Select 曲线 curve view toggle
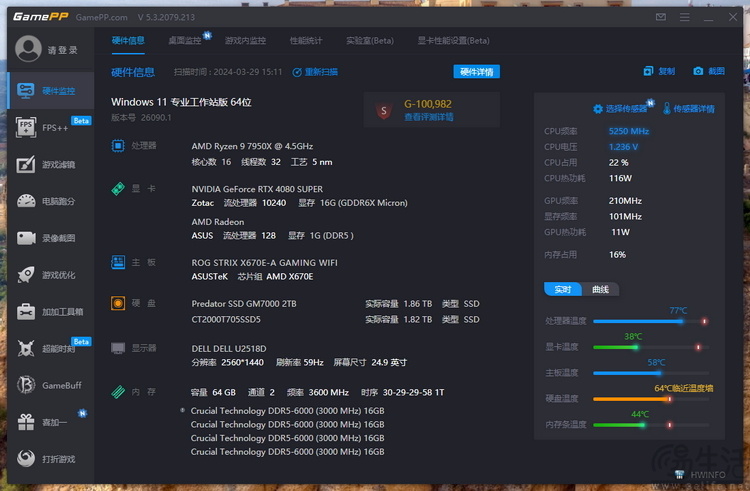Screen dimensions: 750x491 click(x=600, y=289)
